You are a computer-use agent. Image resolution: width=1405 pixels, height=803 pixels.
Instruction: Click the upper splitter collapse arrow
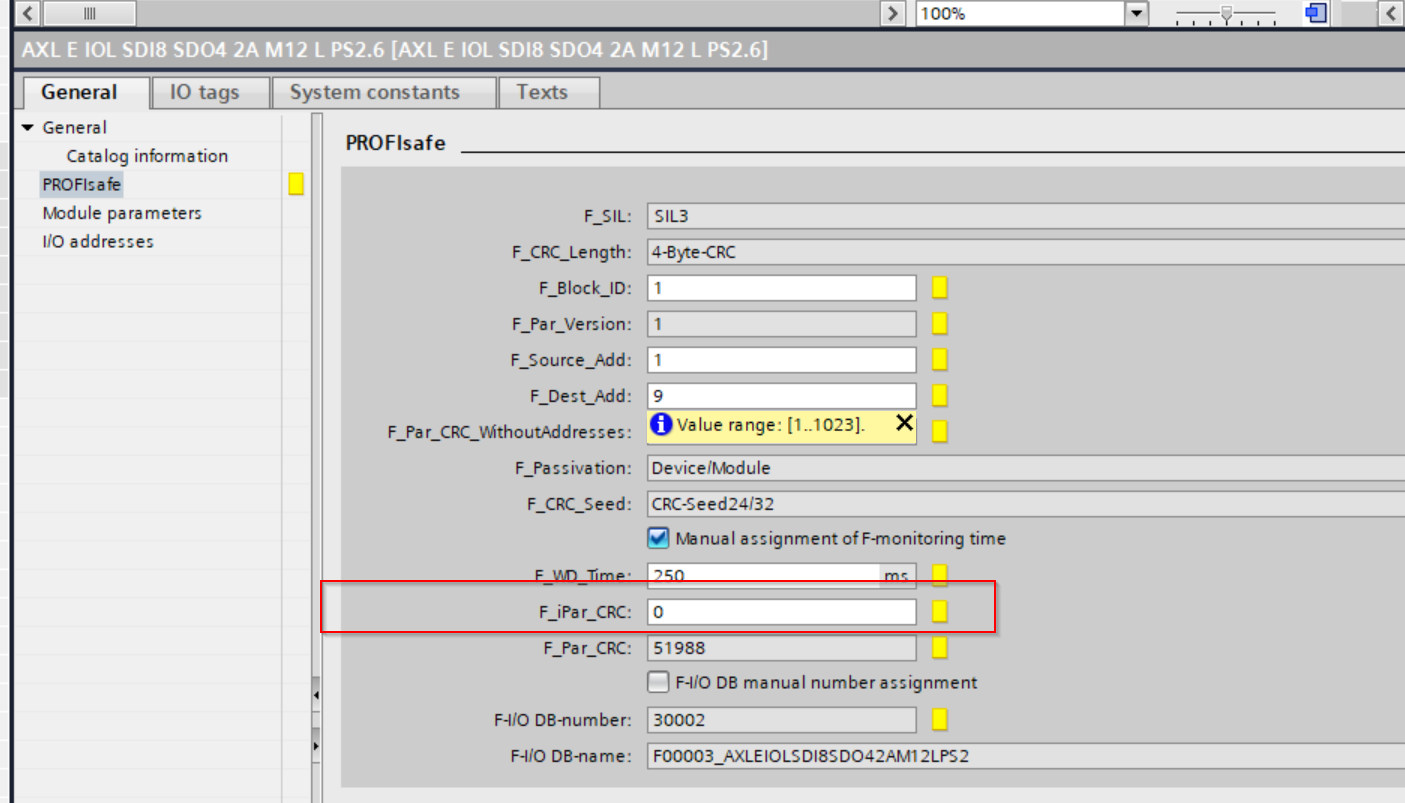(317, 693)
